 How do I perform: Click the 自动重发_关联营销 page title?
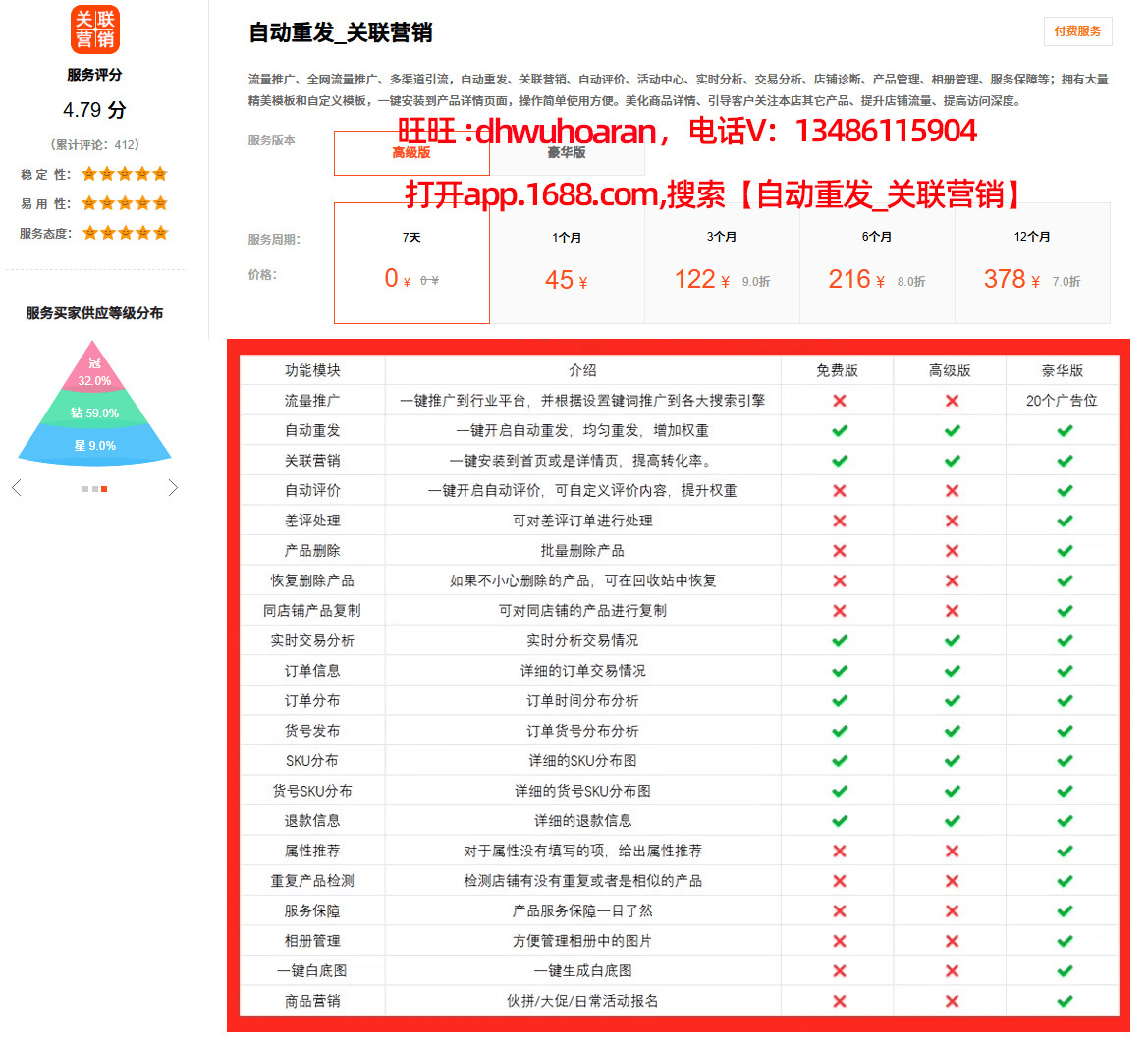pyautogui.click(x=341, y=32)
